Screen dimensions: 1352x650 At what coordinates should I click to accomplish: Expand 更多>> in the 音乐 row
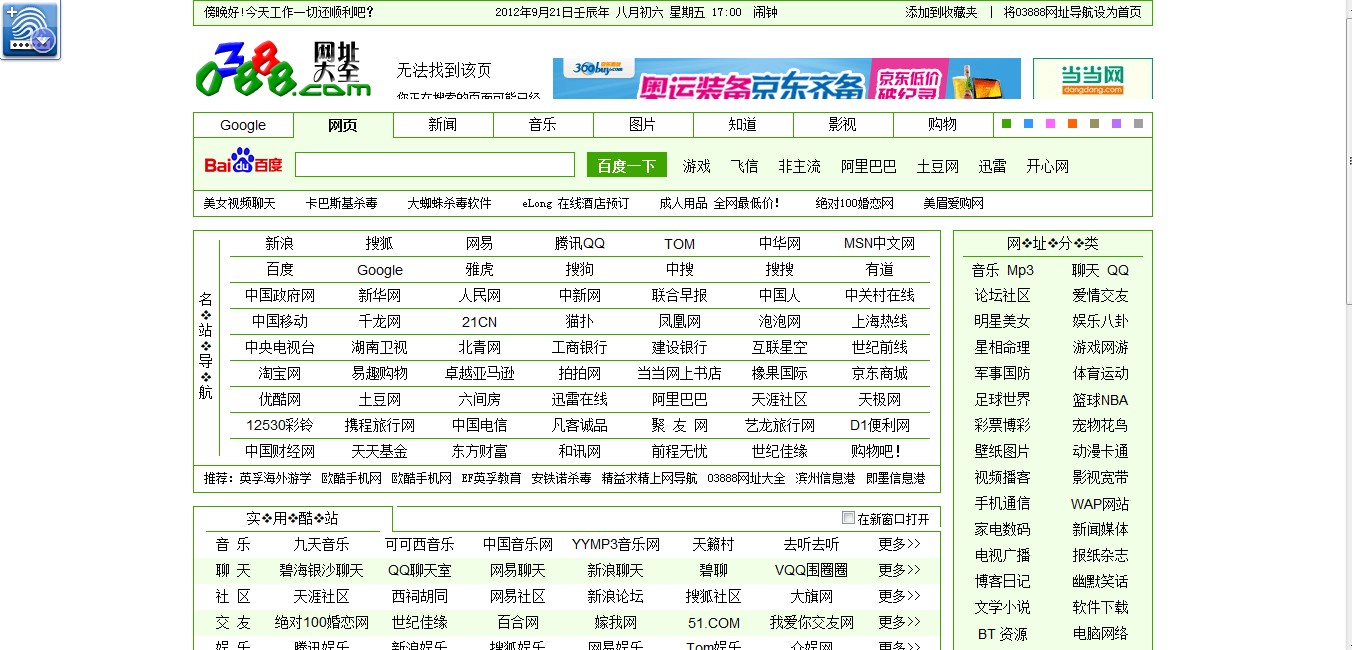pyautogui.click(x=899, y=545)
